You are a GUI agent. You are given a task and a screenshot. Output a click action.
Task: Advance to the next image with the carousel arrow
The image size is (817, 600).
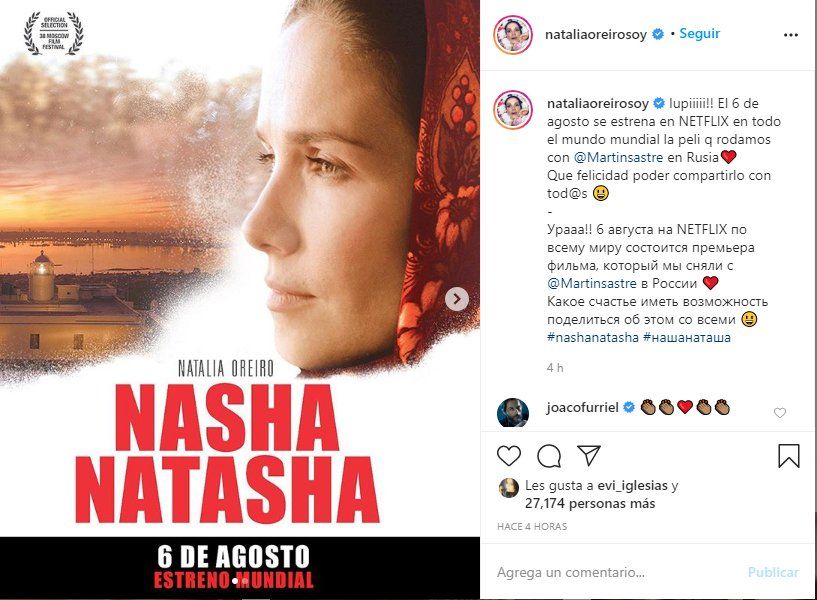coord(457,299)
